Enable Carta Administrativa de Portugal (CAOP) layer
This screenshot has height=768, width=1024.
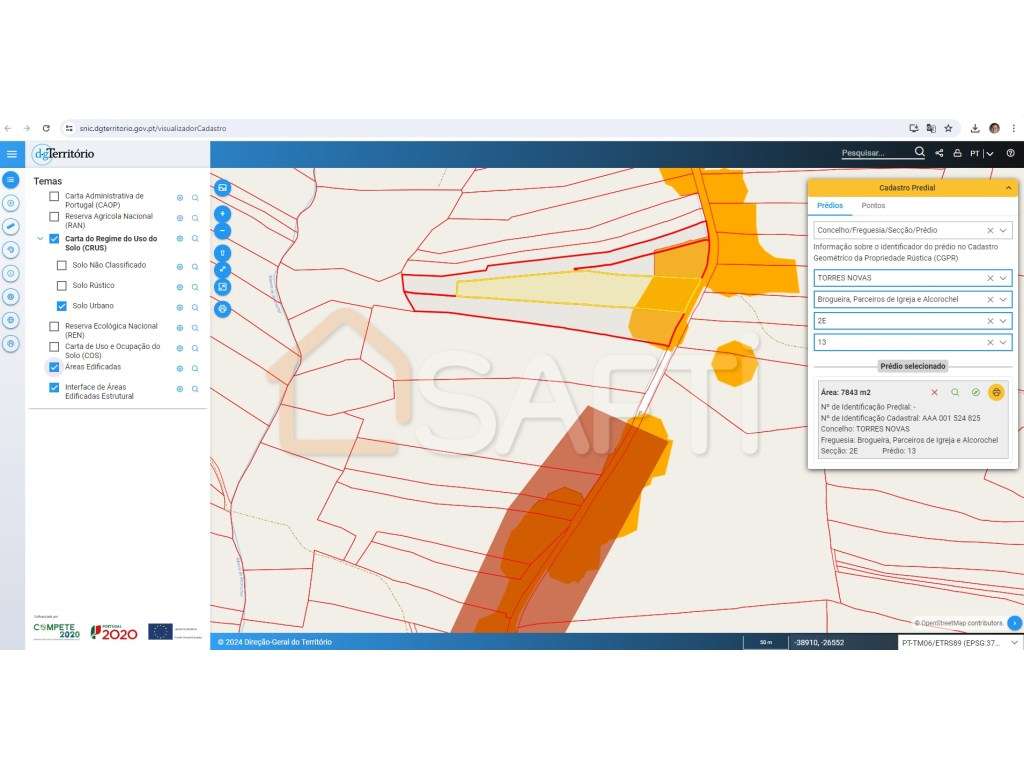[x=54, y=197]
